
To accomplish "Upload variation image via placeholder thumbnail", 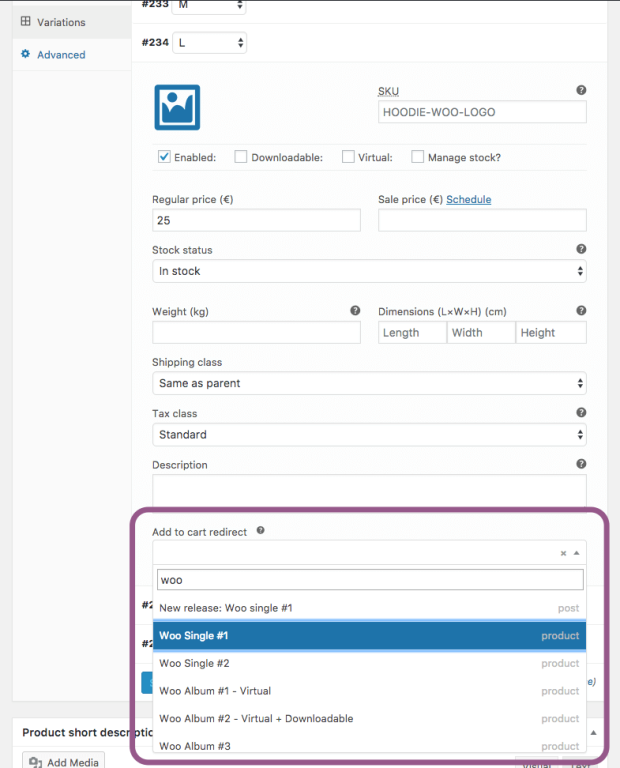I will [x=177, y=107].
